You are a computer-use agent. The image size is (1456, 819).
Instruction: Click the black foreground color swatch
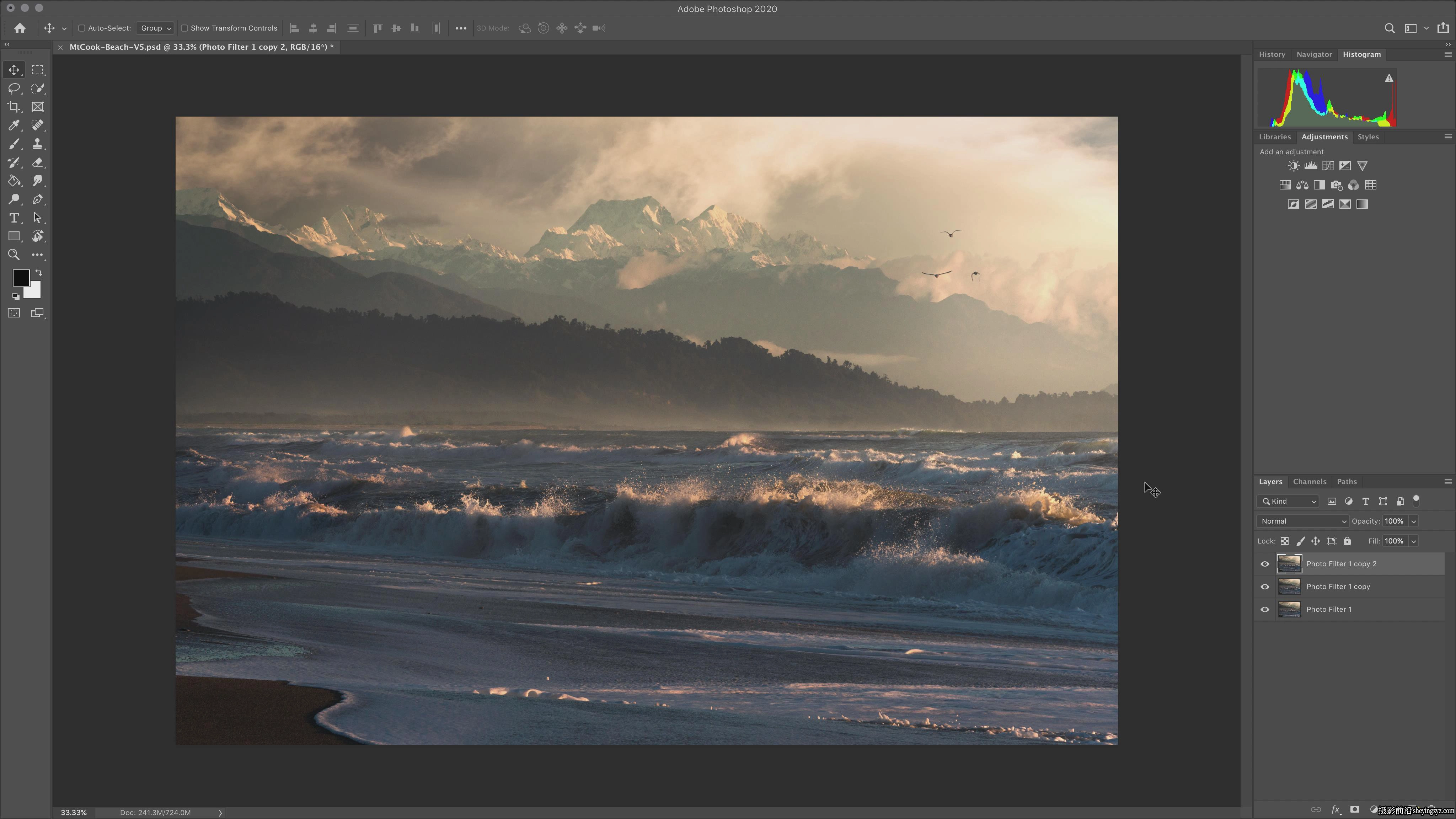21,278
